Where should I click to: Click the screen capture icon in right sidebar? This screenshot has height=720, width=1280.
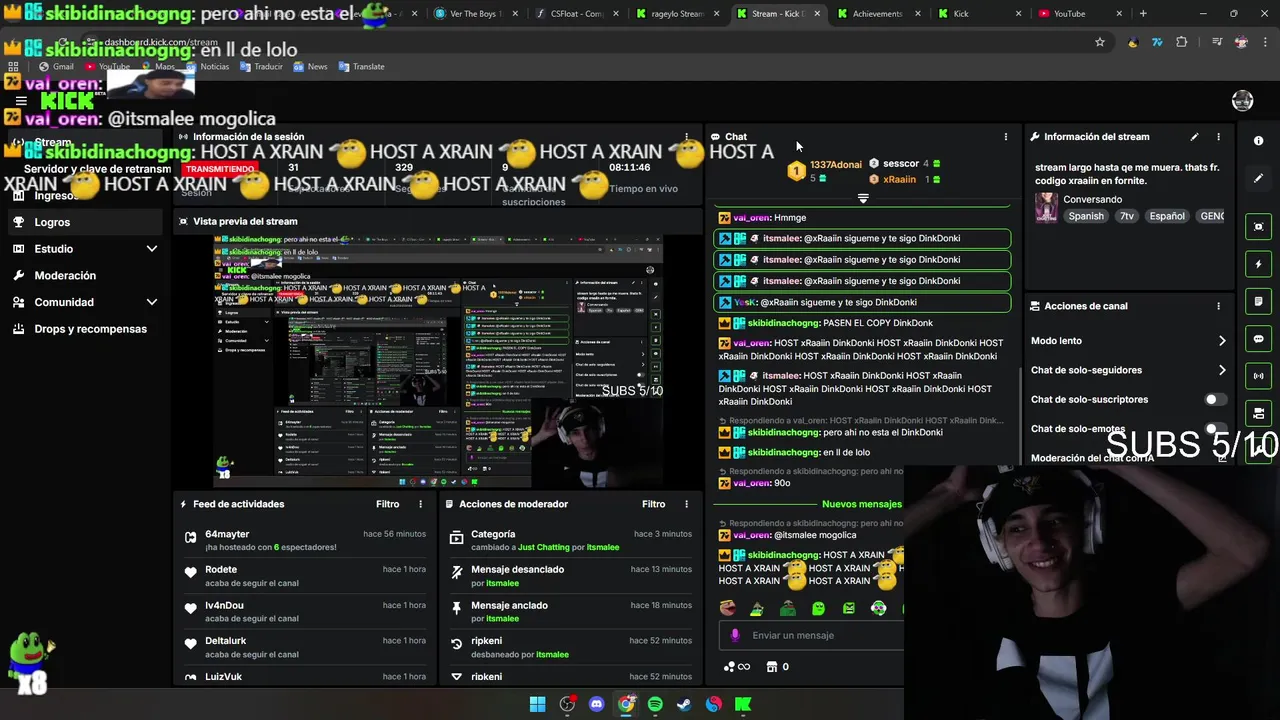point(1259,227)
